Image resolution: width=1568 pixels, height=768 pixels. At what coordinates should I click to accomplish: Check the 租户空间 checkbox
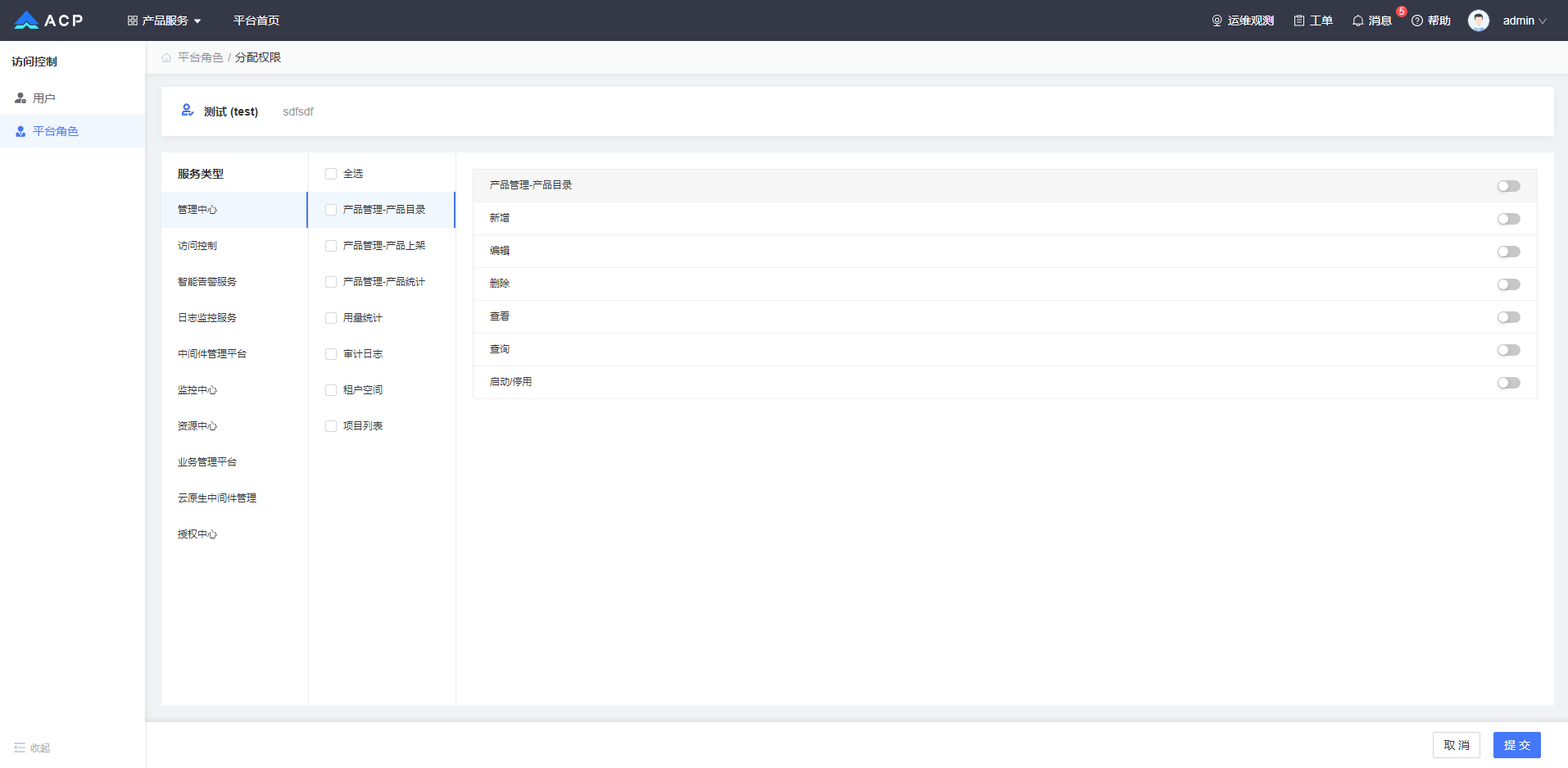click(x=331, y=390)
